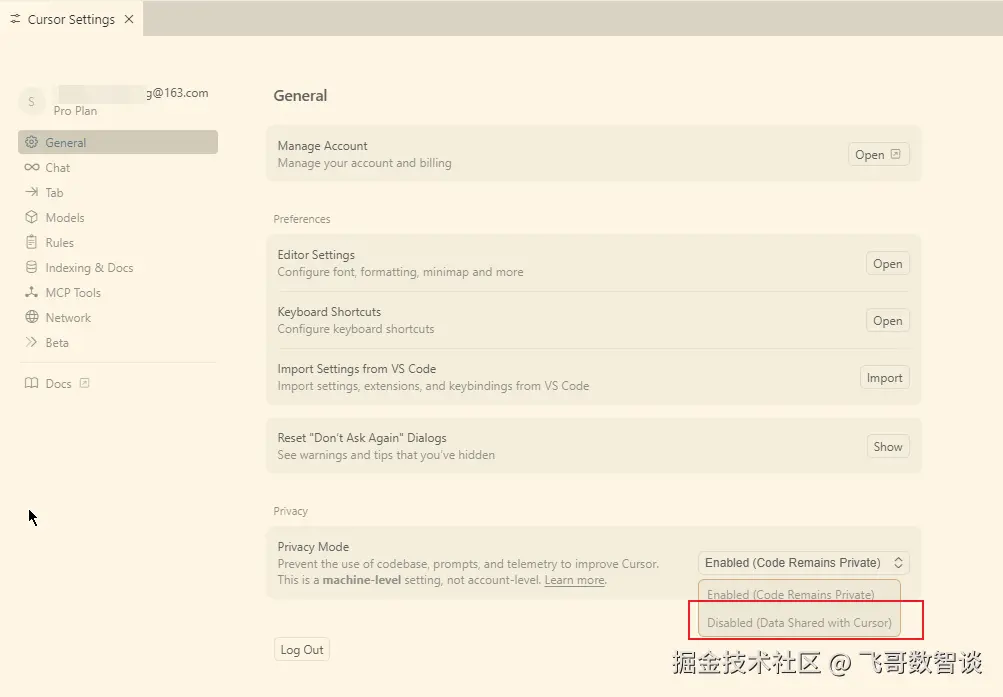Click the account avatar circle
Screen dimensions: 1003x697
pyautogui.click(x=32, y=101)
